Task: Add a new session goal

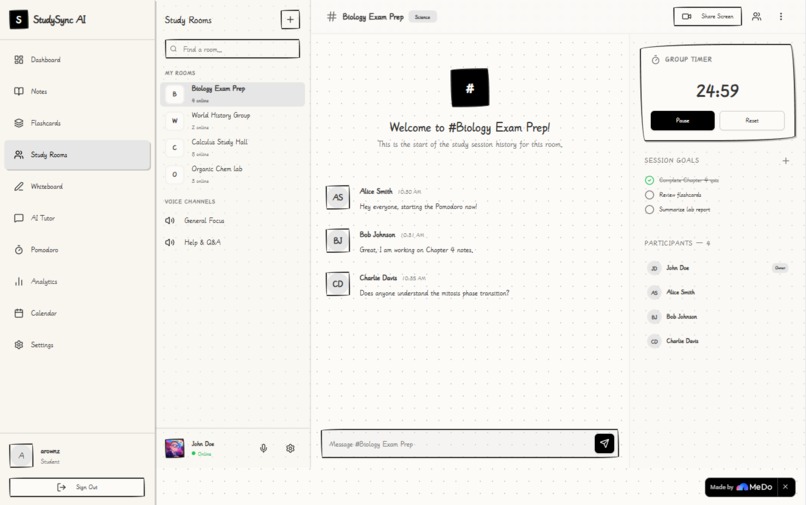Action: pyautogui.click(x=785, y=161)
